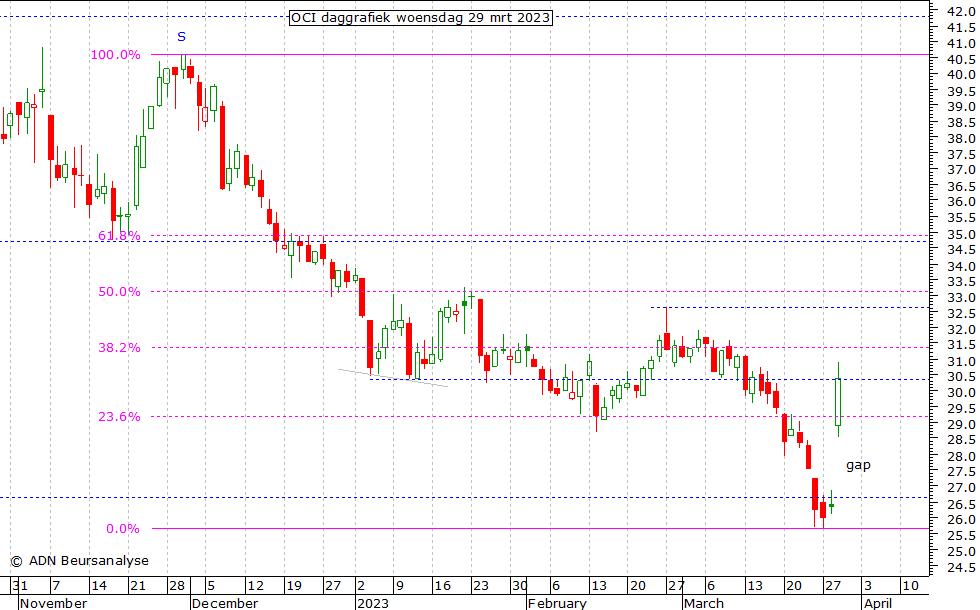Click the chart title 'OCI daggrafiek woensdag 29 mrt 2023'

(421, 18)
